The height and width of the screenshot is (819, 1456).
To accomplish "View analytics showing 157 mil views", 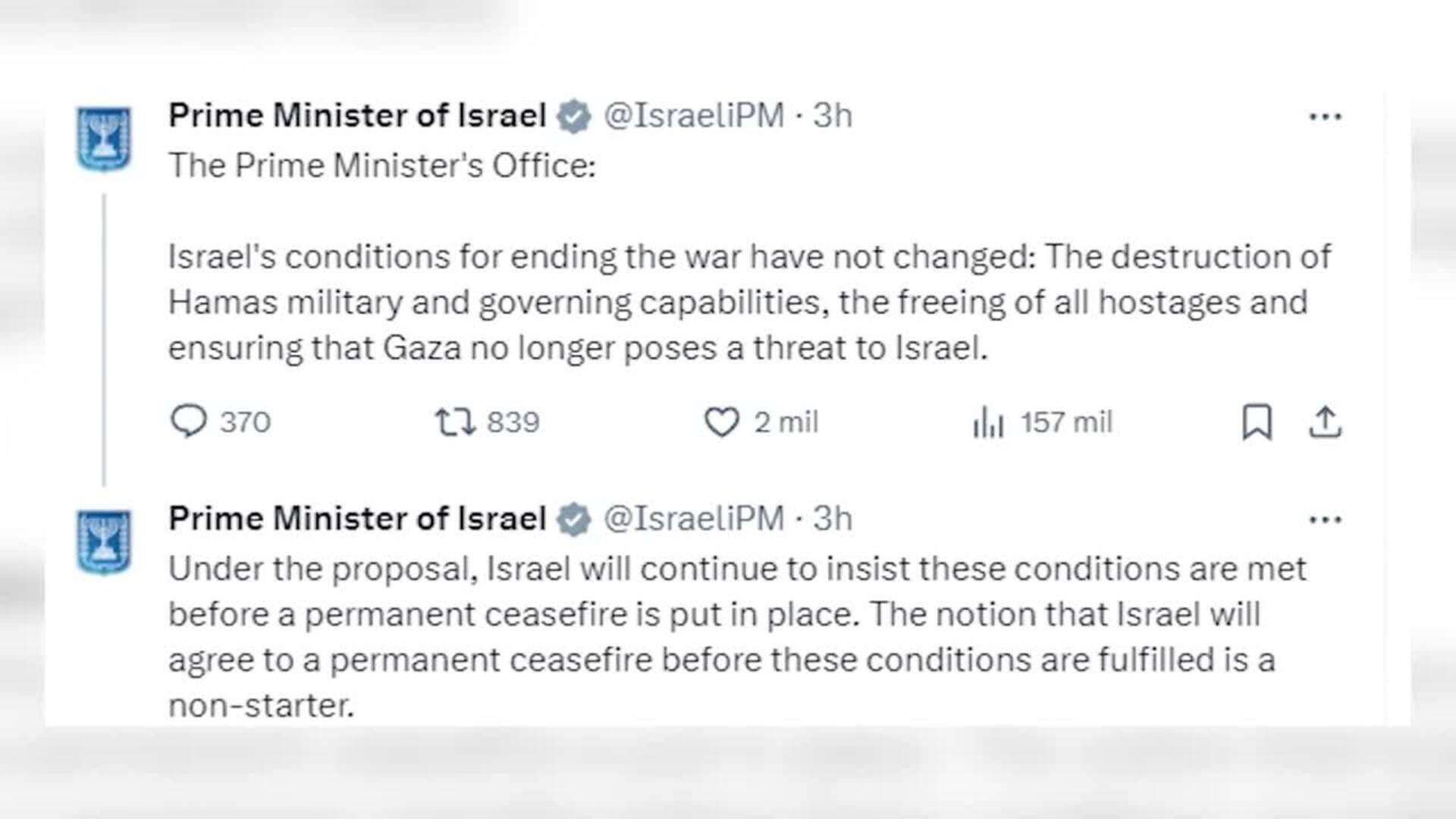I will point(989,422).
